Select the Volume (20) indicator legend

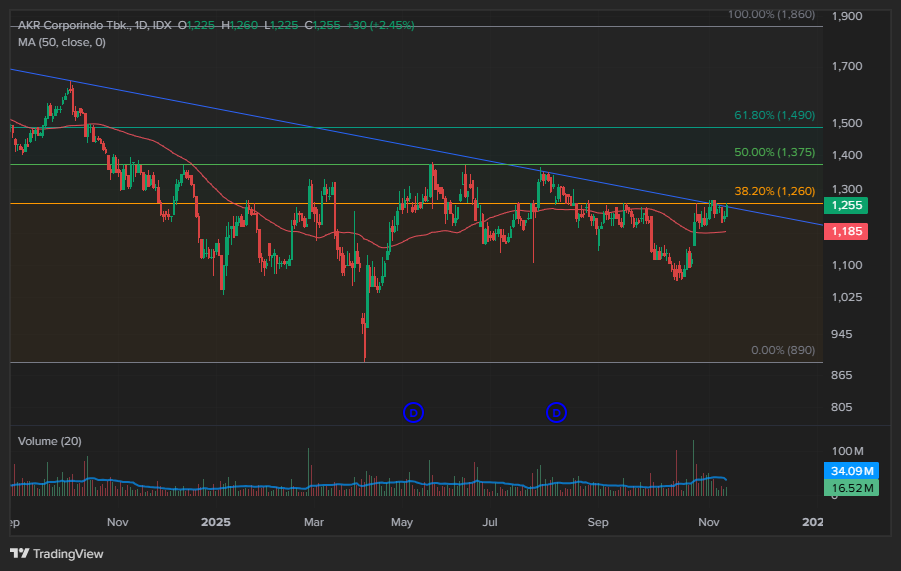click(x=50, y=441)
